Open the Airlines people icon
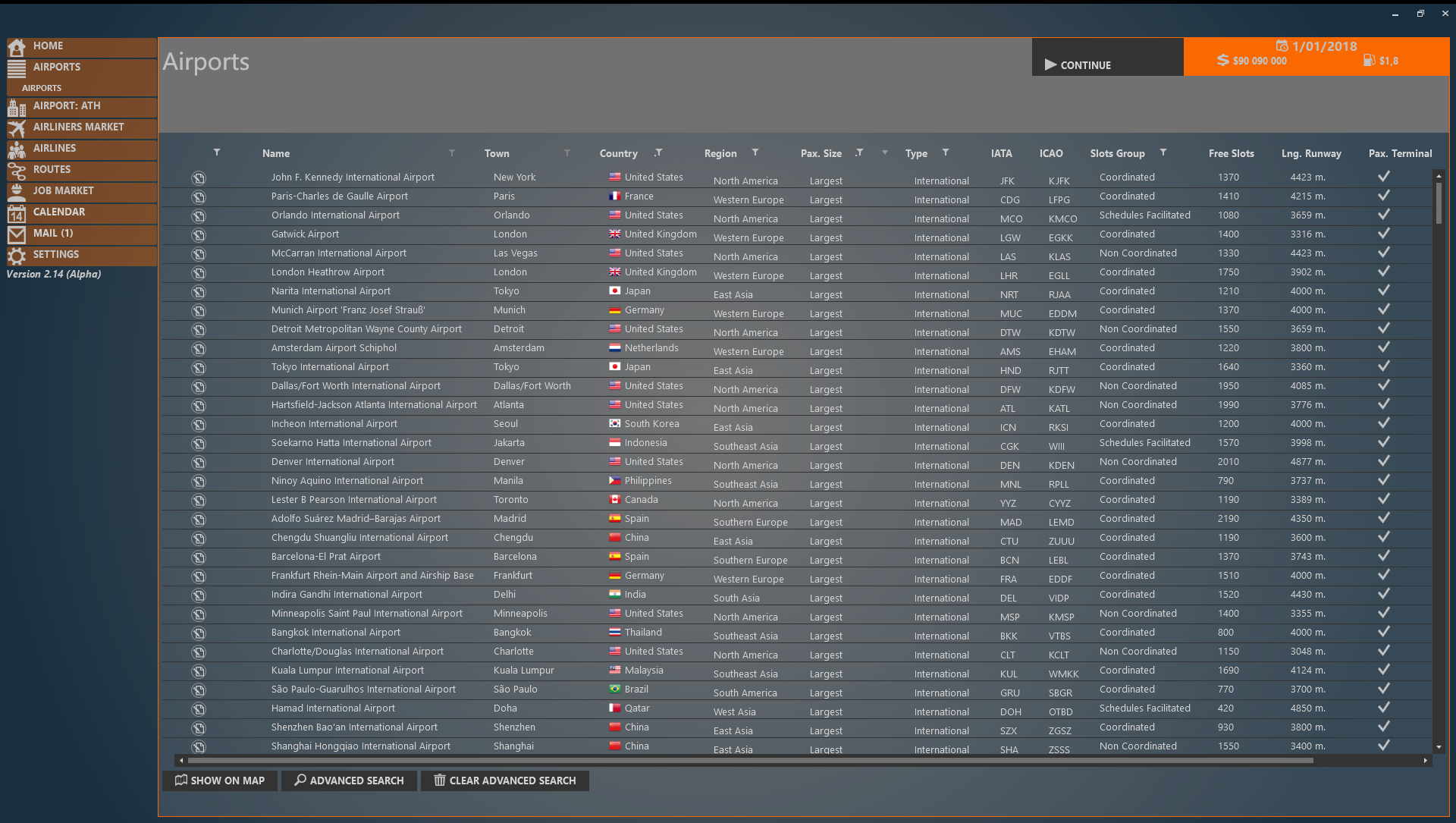Screen dimensions: 1456x823 click(x=17, y=149)
